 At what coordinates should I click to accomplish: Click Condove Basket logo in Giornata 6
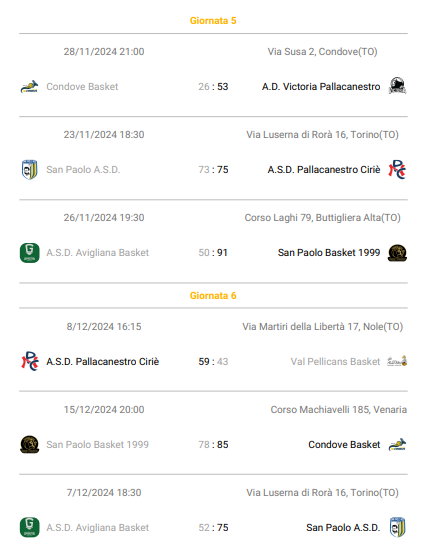point(397,444)
